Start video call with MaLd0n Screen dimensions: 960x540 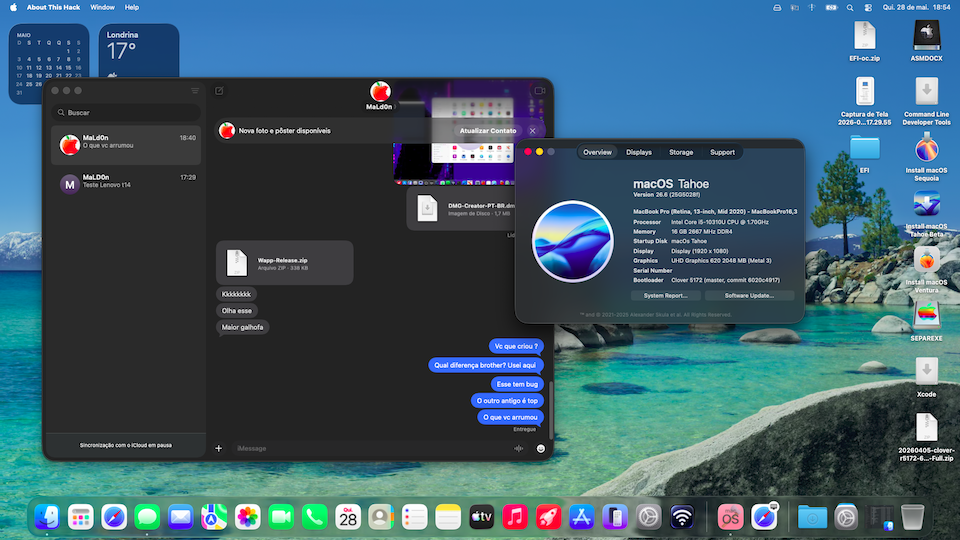pyautogui.click(x=539, y=91)
